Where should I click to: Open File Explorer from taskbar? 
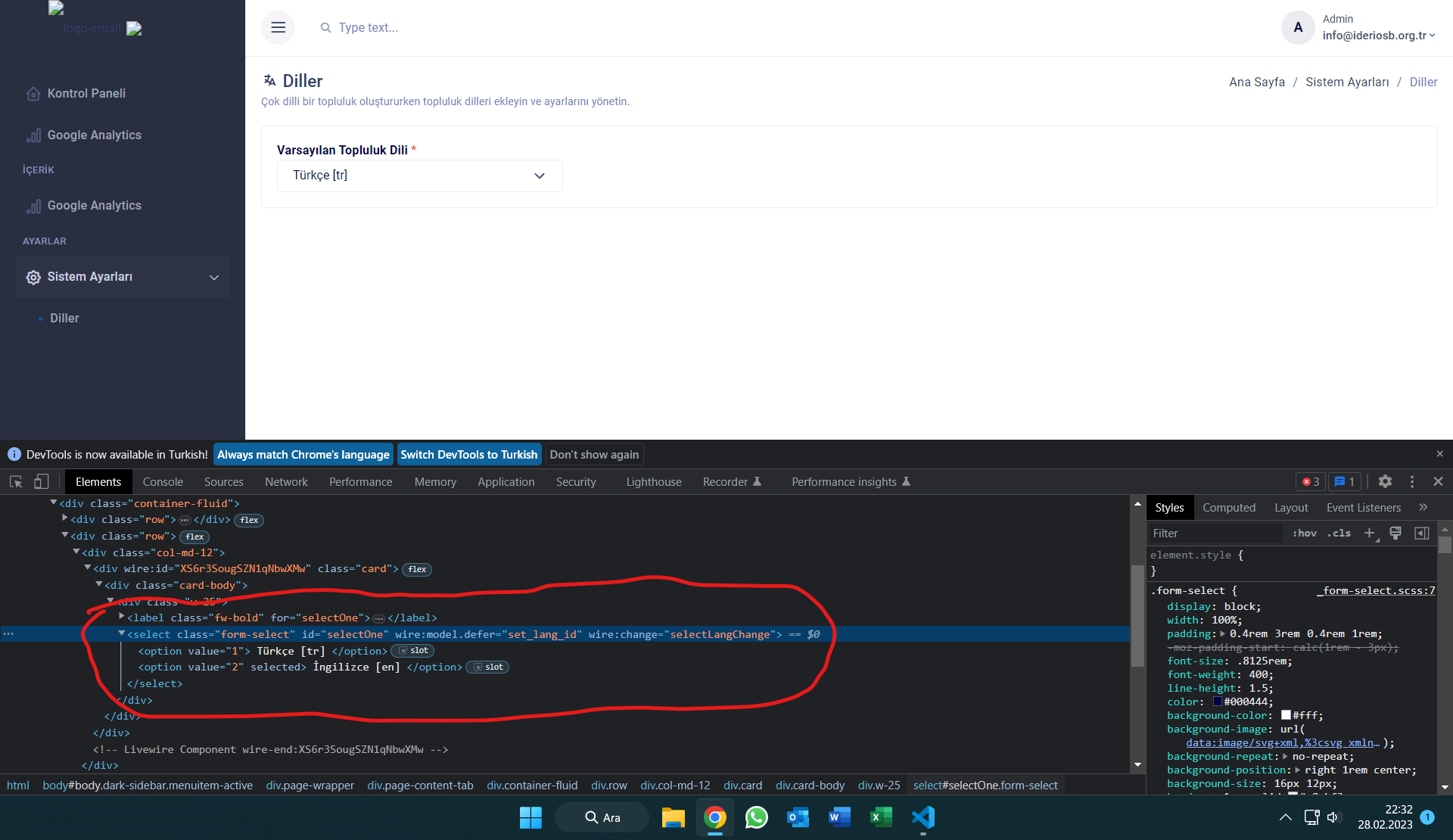point(673,817)
